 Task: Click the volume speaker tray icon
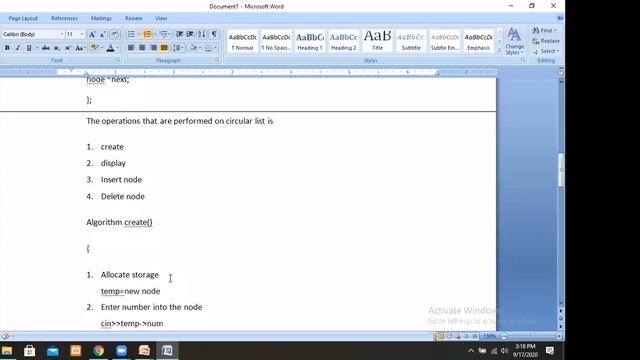click(x=504, y=351)
